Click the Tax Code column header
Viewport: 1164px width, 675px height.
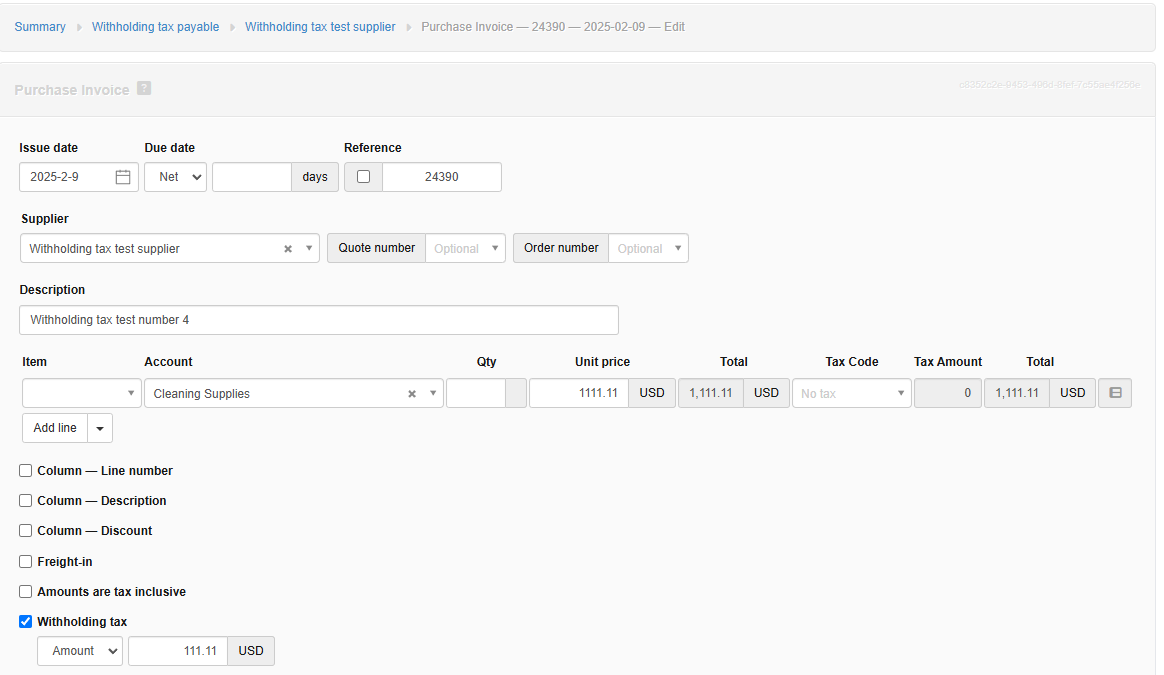tap(851, 362)
